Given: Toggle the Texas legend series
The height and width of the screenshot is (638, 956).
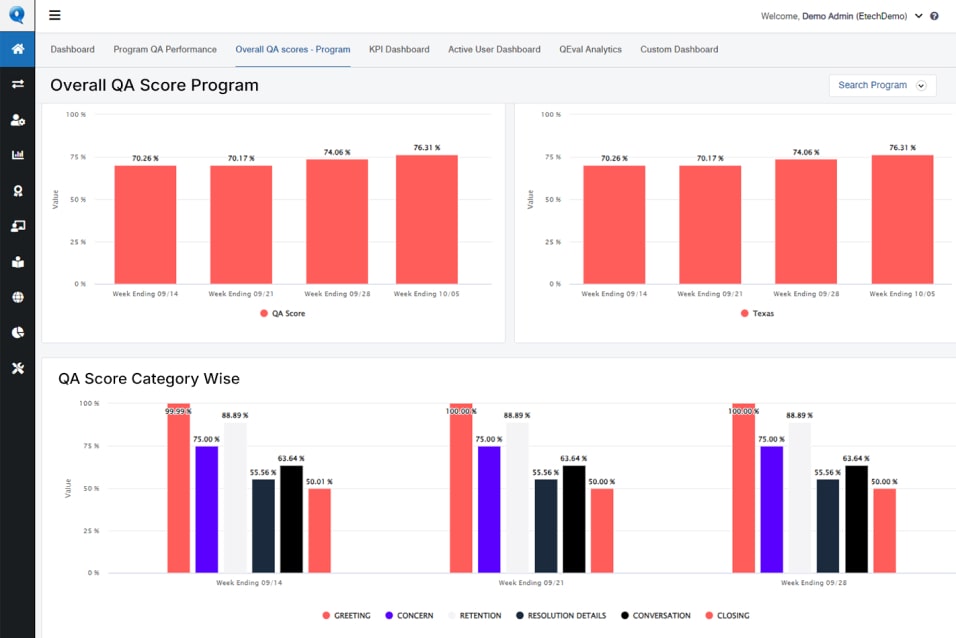Looking at the screenshot, I should pos(757,314).
